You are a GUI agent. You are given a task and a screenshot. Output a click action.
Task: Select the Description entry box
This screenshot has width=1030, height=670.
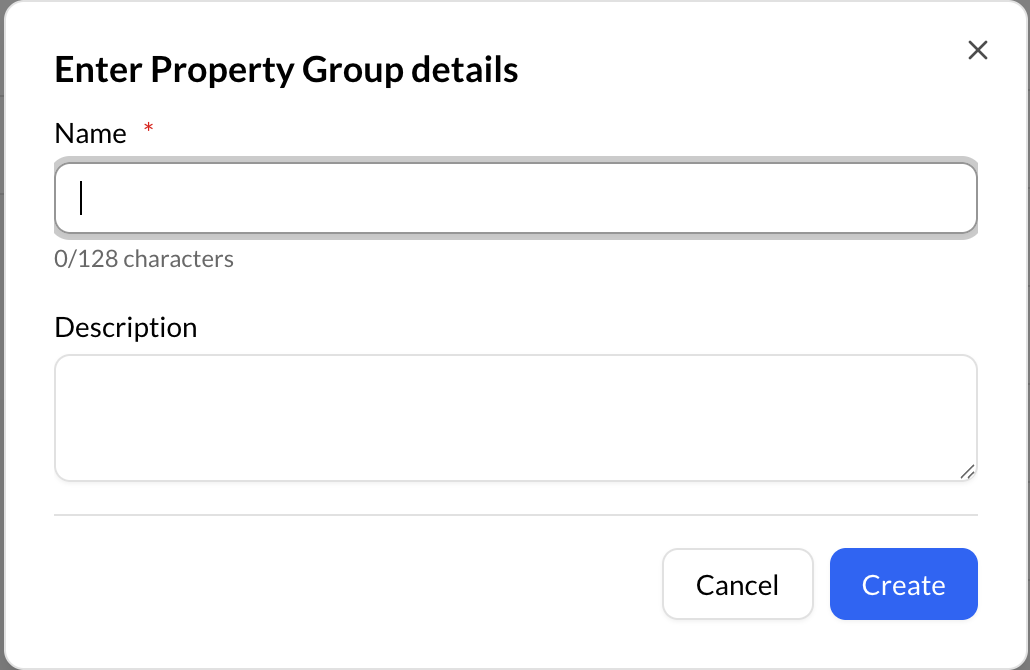coord(515,417)
